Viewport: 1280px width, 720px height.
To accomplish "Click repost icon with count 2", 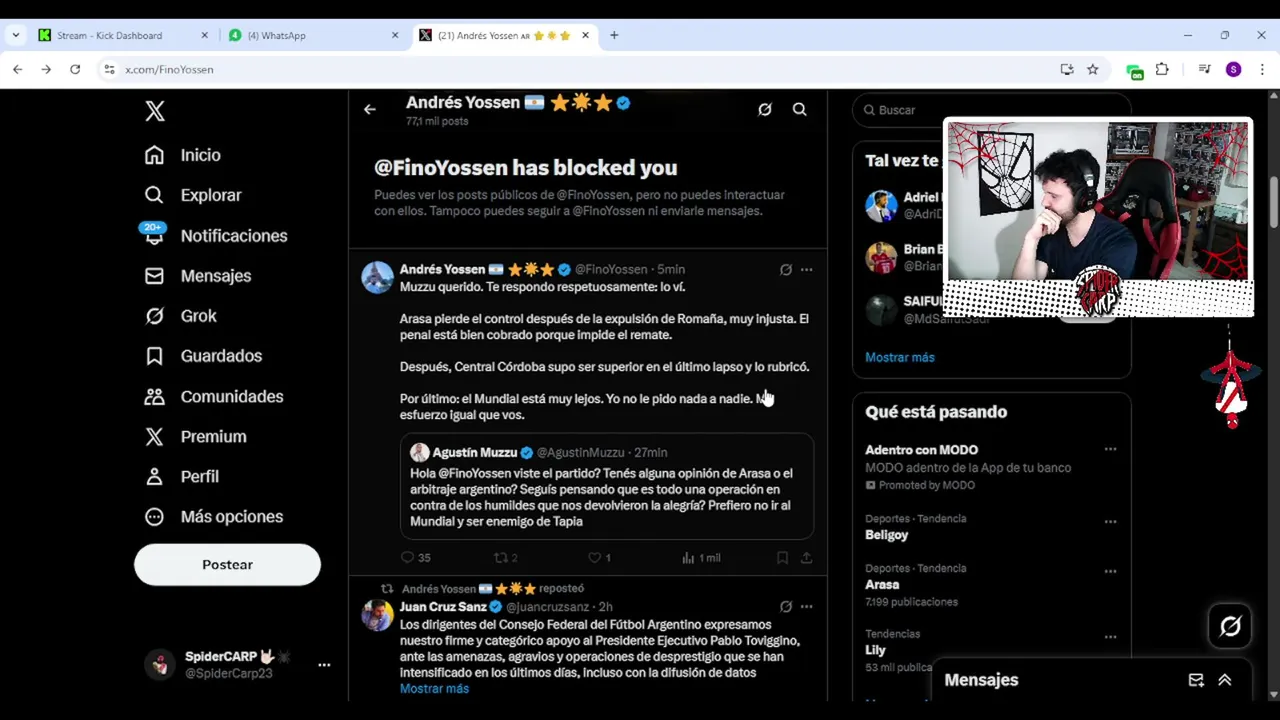I will tap(501, 557).
